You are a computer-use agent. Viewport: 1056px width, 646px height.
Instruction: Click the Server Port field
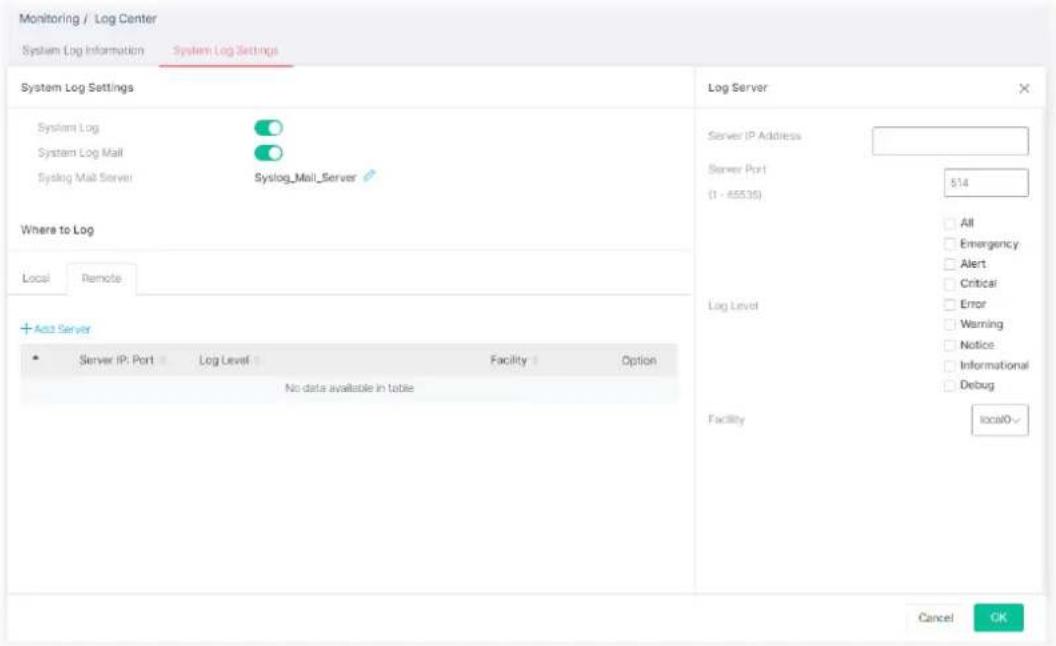coord(986,183)
